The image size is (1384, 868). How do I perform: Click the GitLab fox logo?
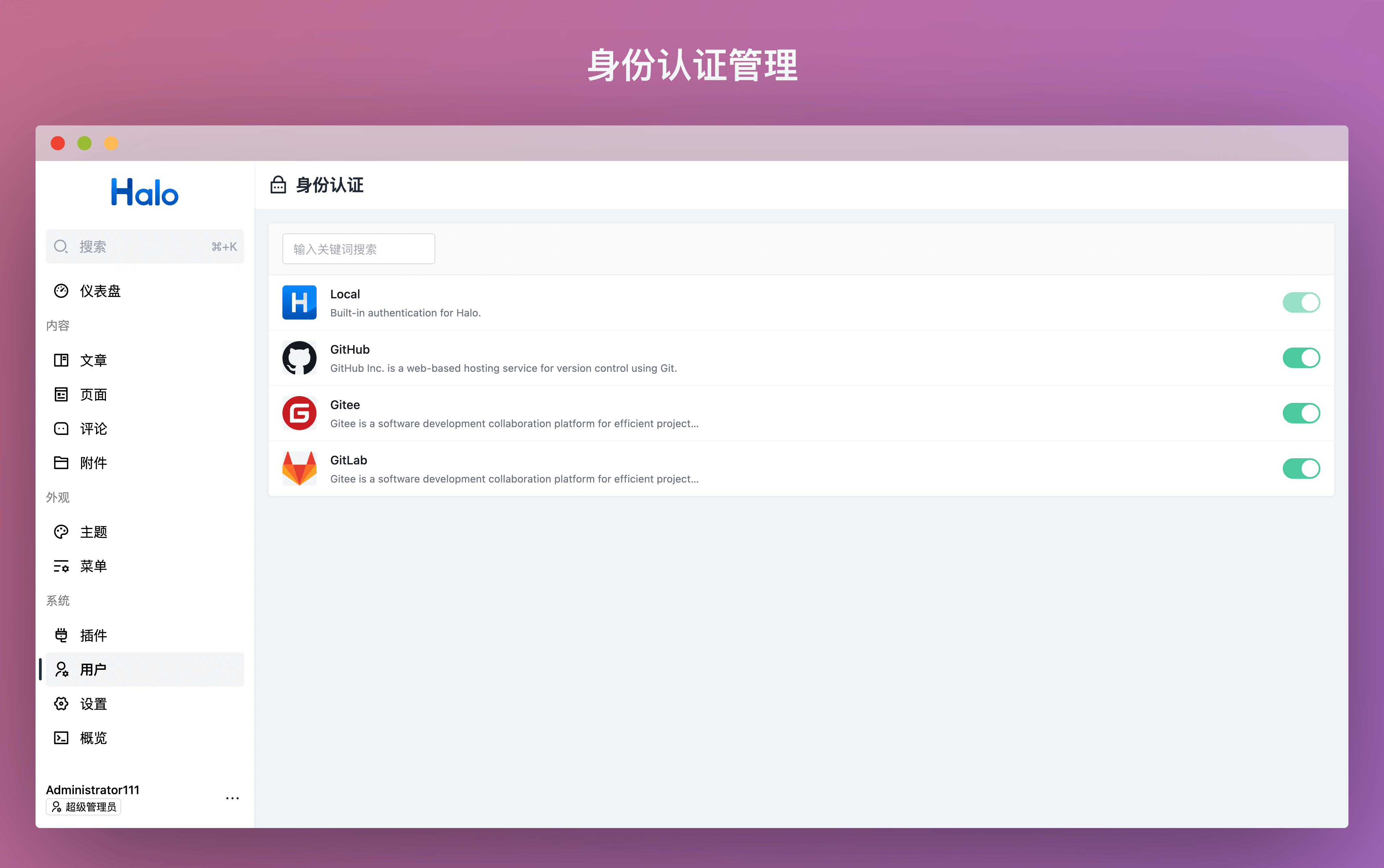(x=299, y=469)
